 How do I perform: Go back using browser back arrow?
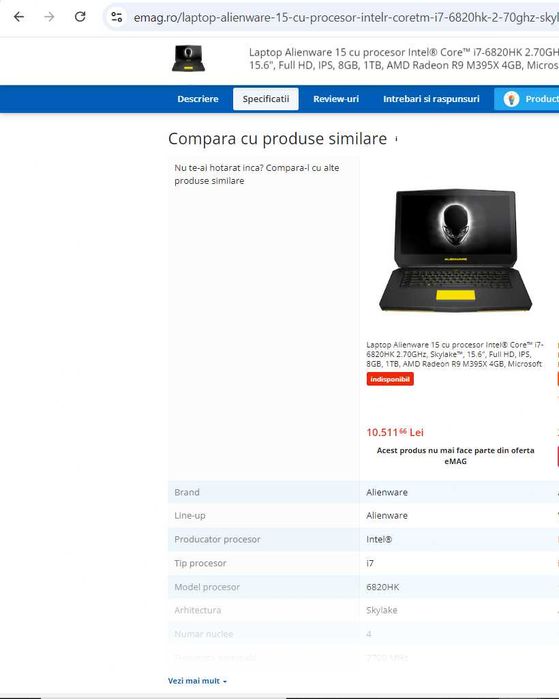pos(19,17)
